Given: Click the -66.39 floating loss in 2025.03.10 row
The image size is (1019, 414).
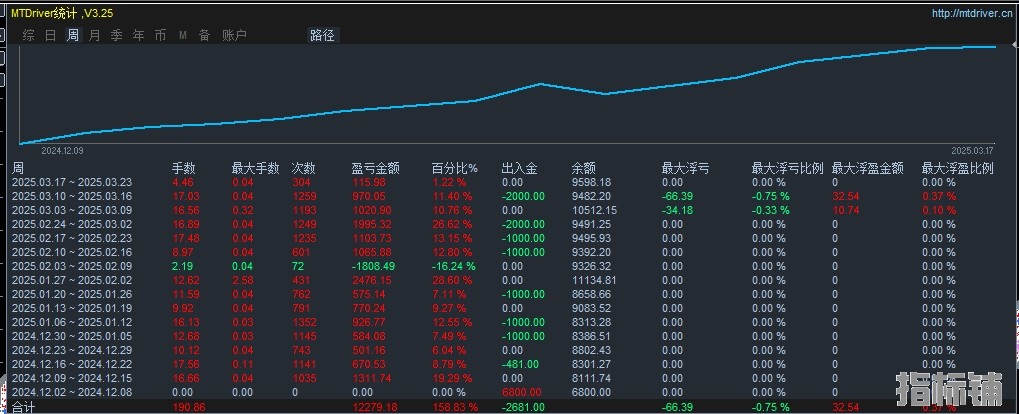Looking at the screenshot, I should point(678,196).
